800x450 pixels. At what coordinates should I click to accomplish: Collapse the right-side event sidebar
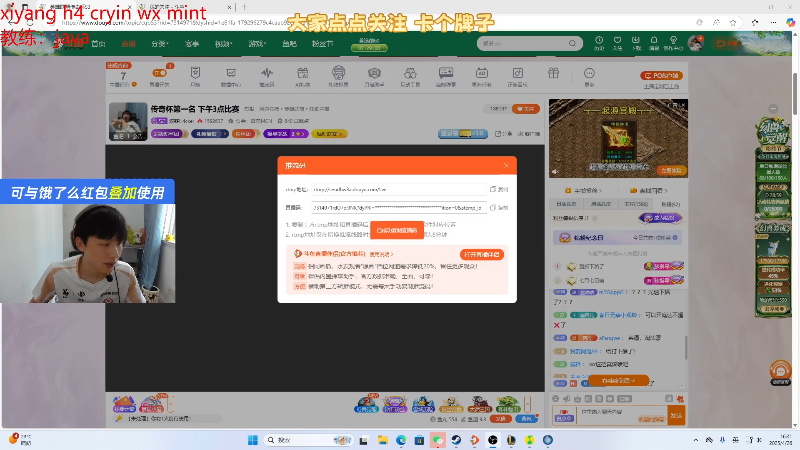tap(773, 109)
